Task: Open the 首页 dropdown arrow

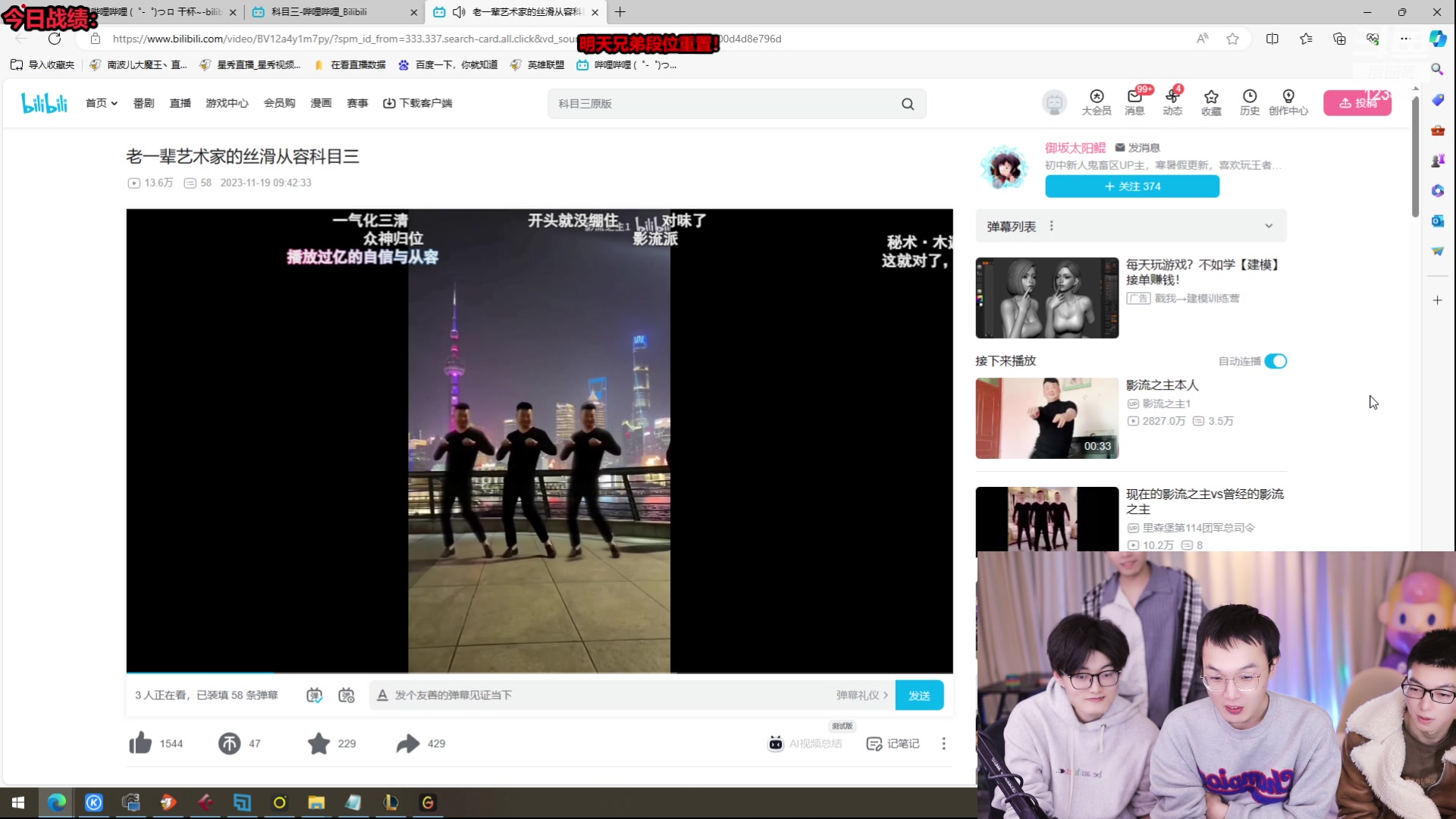Action: pos(114,103)
